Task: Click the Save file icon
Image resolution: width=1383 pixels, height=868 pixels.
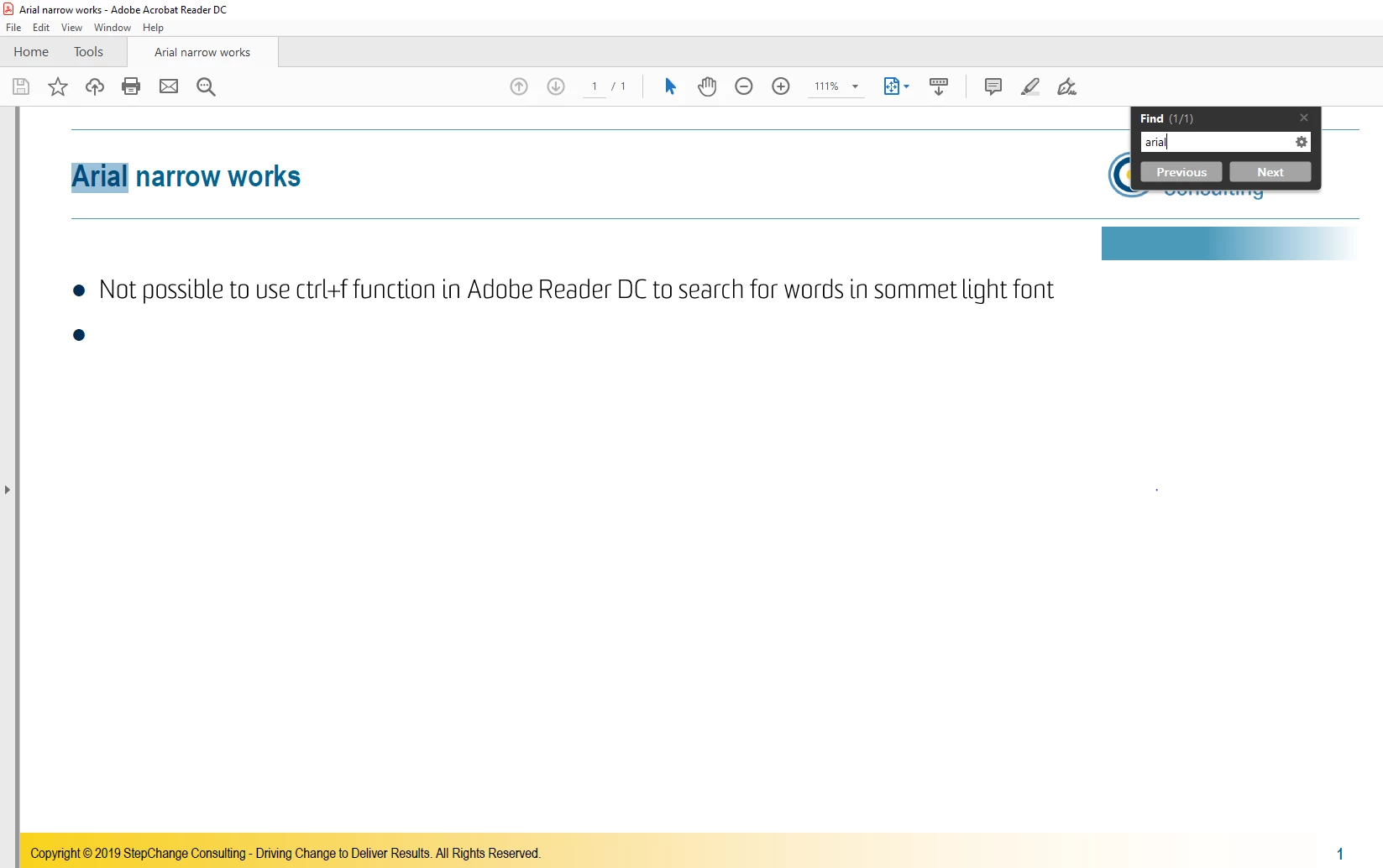Action: pyautogui.click(x=21, y=86)
